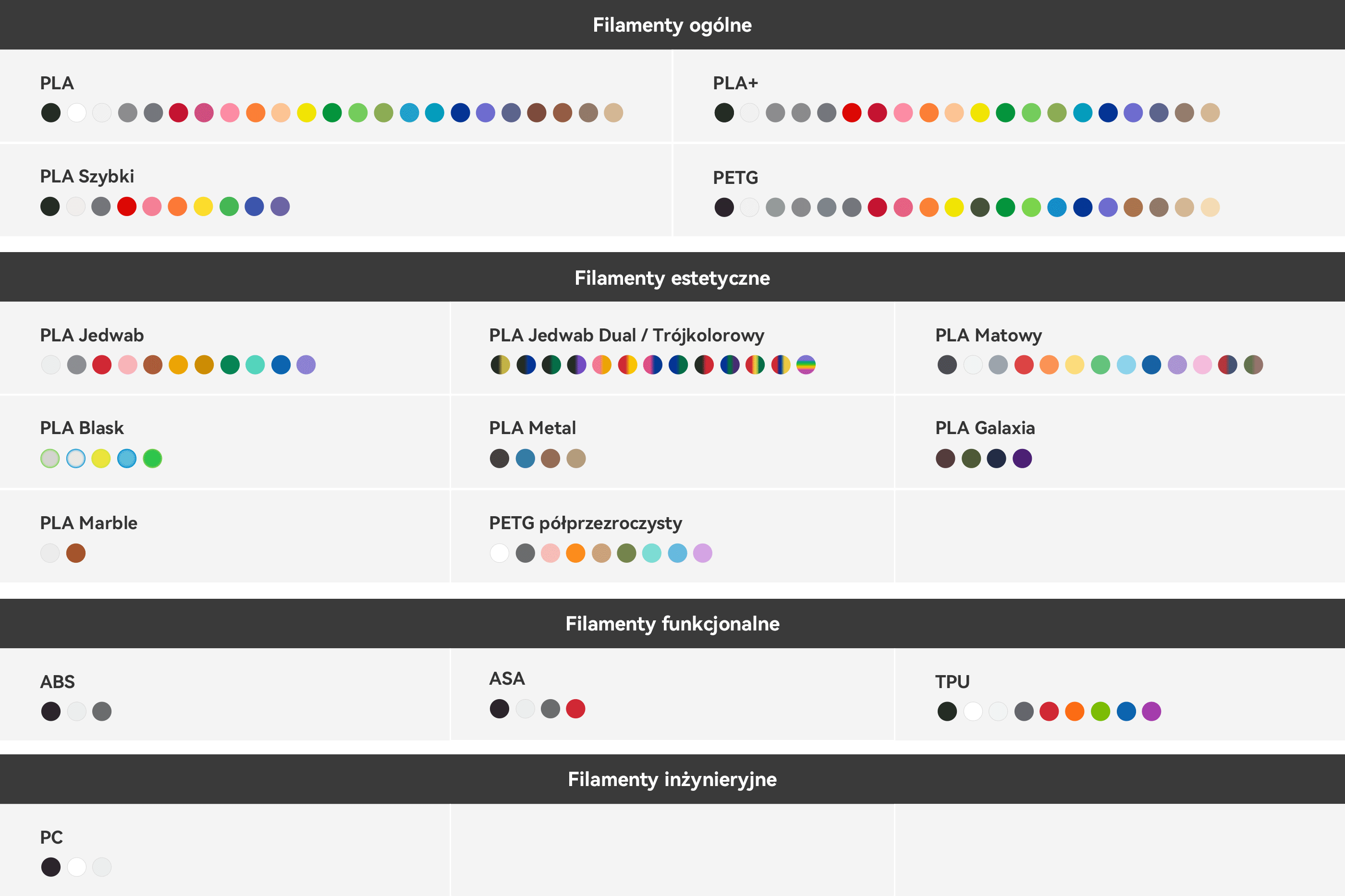Select the black PLA color swatch

click(51, 112)
